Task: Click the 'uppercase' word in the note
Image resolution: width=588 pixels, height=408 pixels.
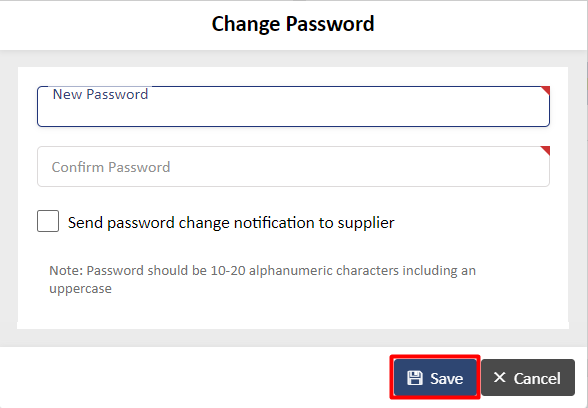Action: 80,289
